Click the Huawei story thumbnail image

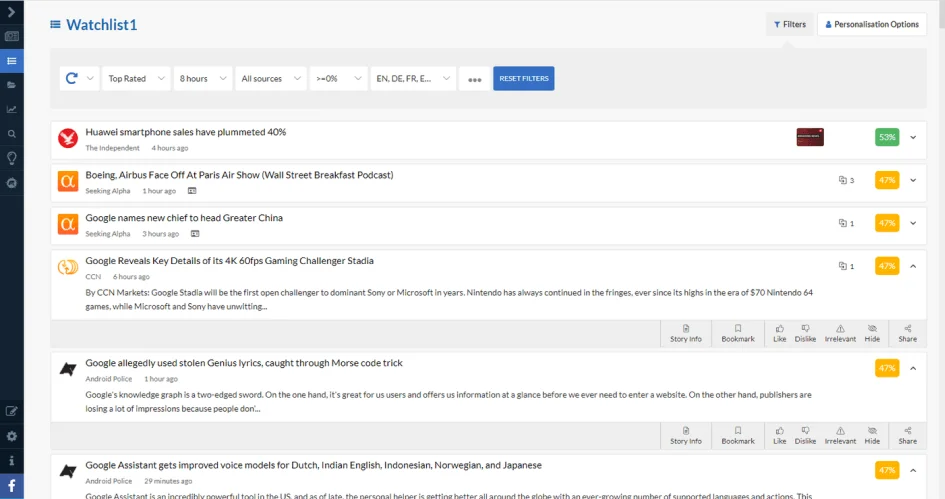click(809, 137)
